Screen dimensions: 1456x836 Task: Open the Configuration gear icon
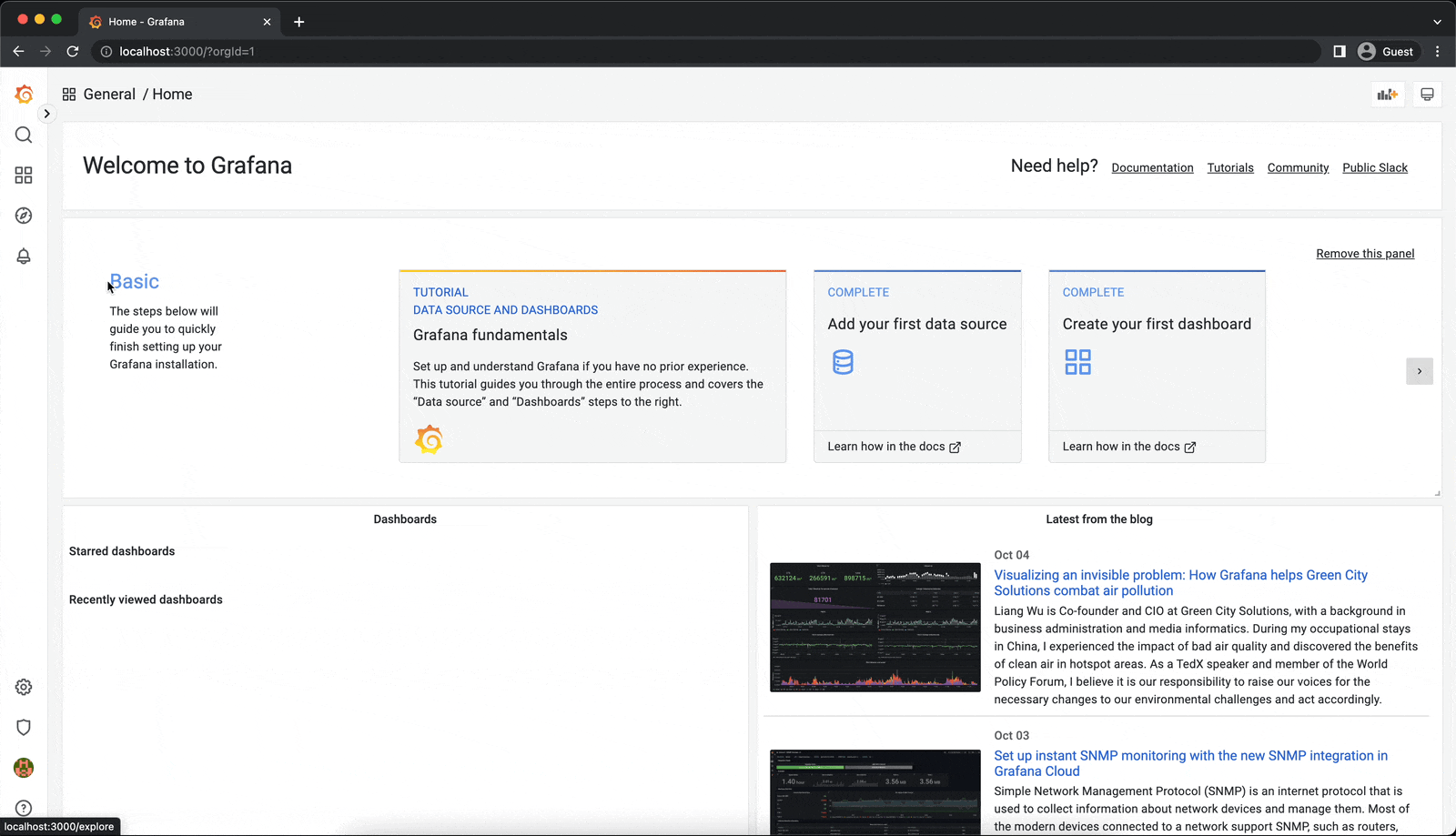(x=24, y=687)
